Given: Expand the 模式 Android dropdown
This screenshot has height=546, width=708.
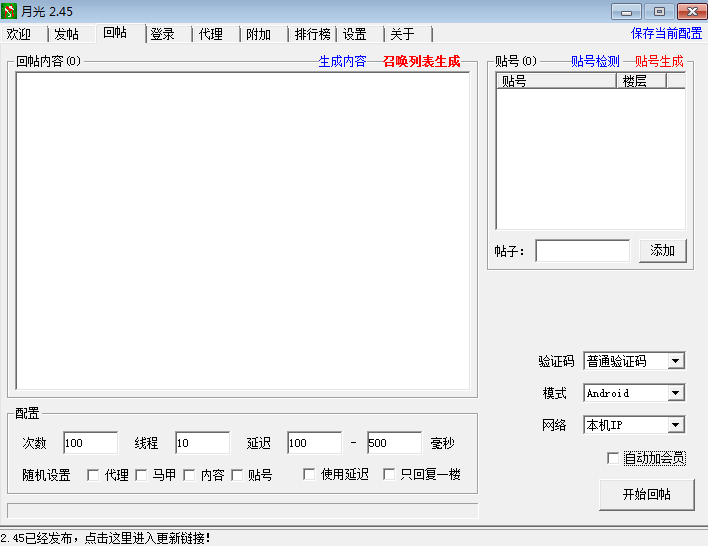Looking at the screenshot, I should pos(675,393).
